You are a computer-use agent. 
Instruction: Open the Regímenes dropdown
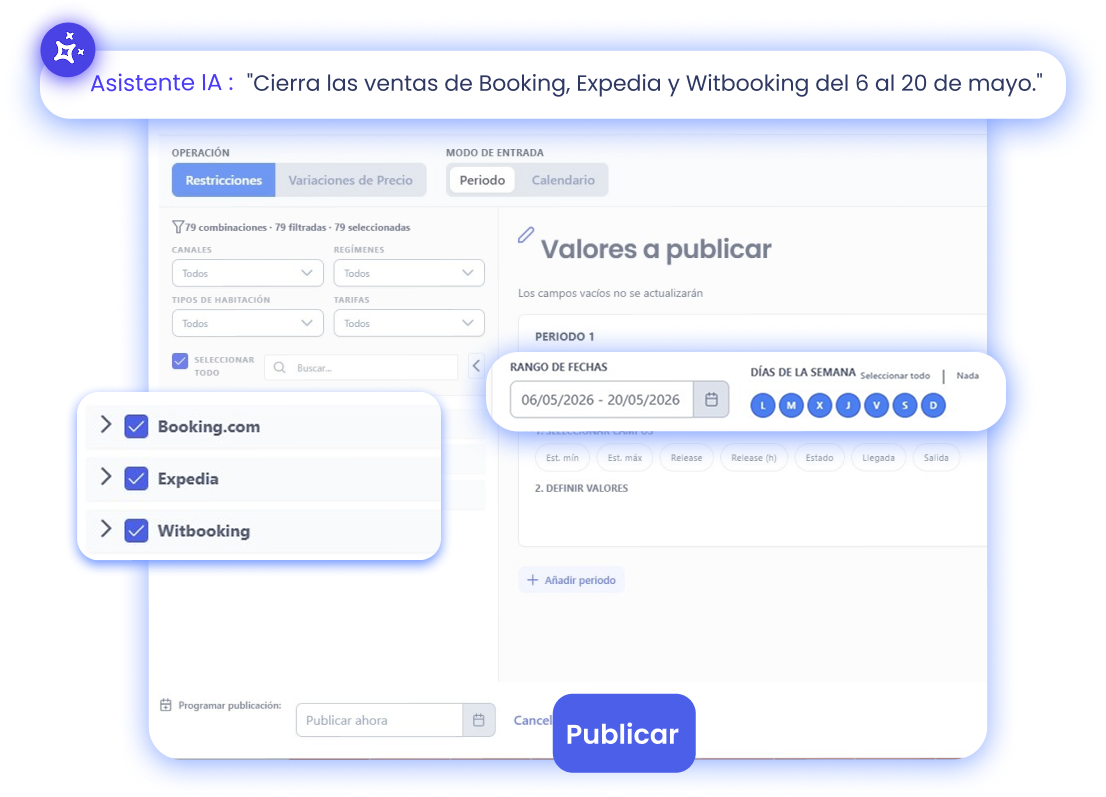pos(409,273)
